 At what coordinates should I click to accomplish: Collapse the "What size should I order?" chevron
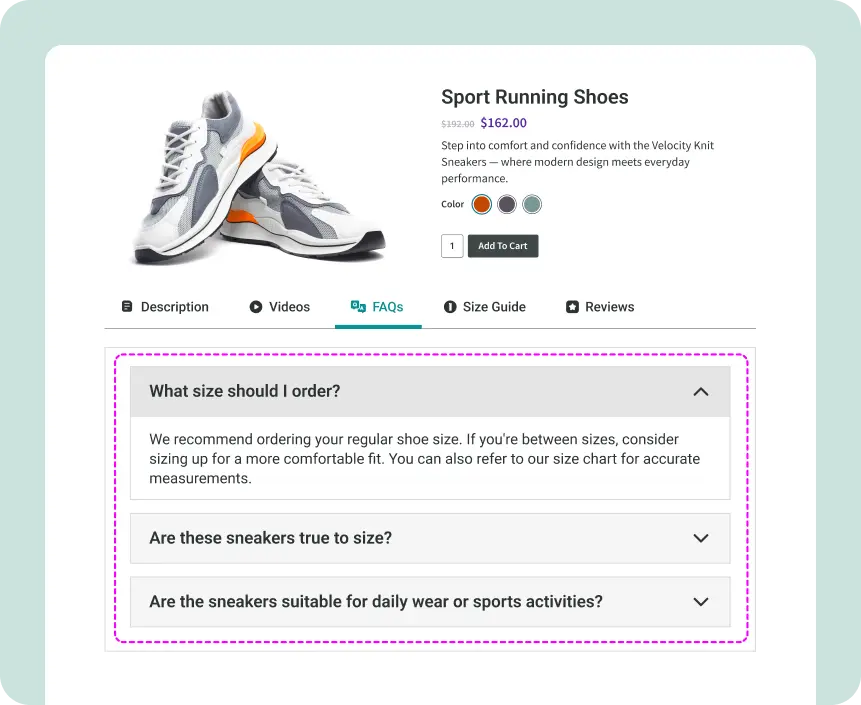(x=700, y=391)
